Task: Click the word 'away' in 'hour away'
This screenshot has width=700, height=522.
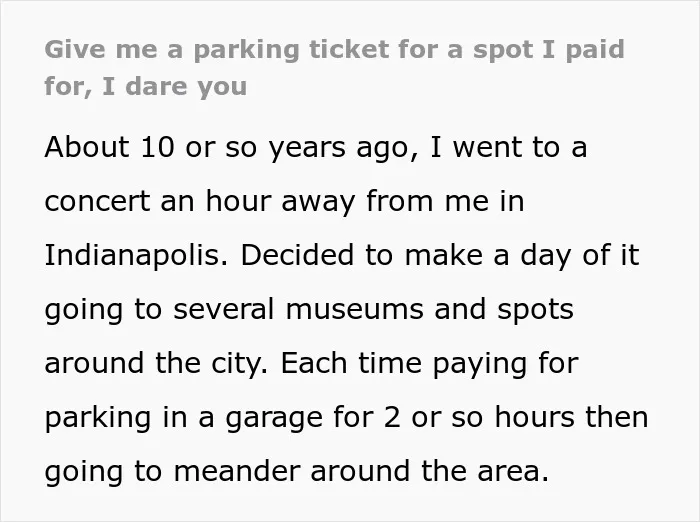Action: pyautogui.click(x=318, y=203)
